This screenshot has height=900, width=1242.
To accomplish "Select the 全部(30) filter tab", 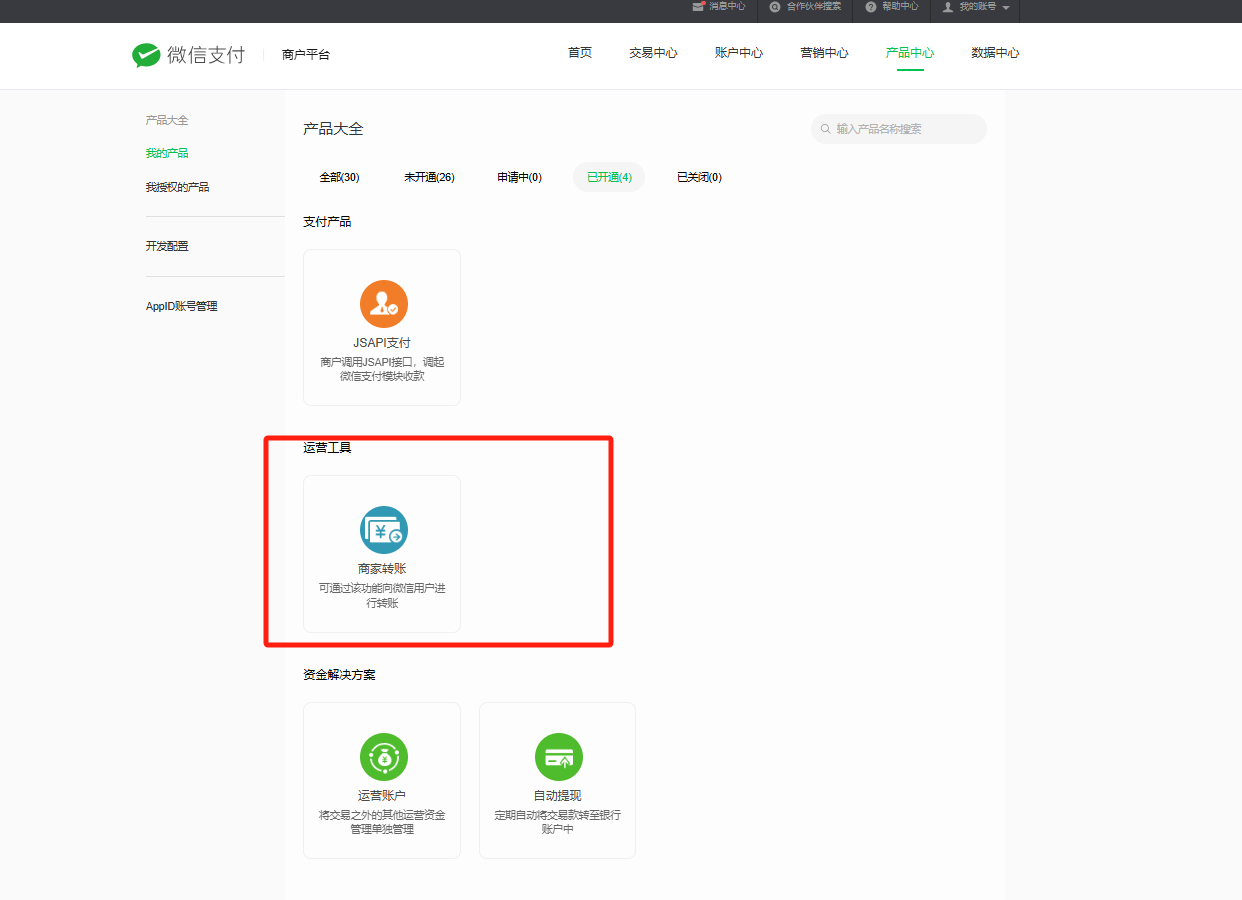I will pyautogui.click(x=339, y=177).
